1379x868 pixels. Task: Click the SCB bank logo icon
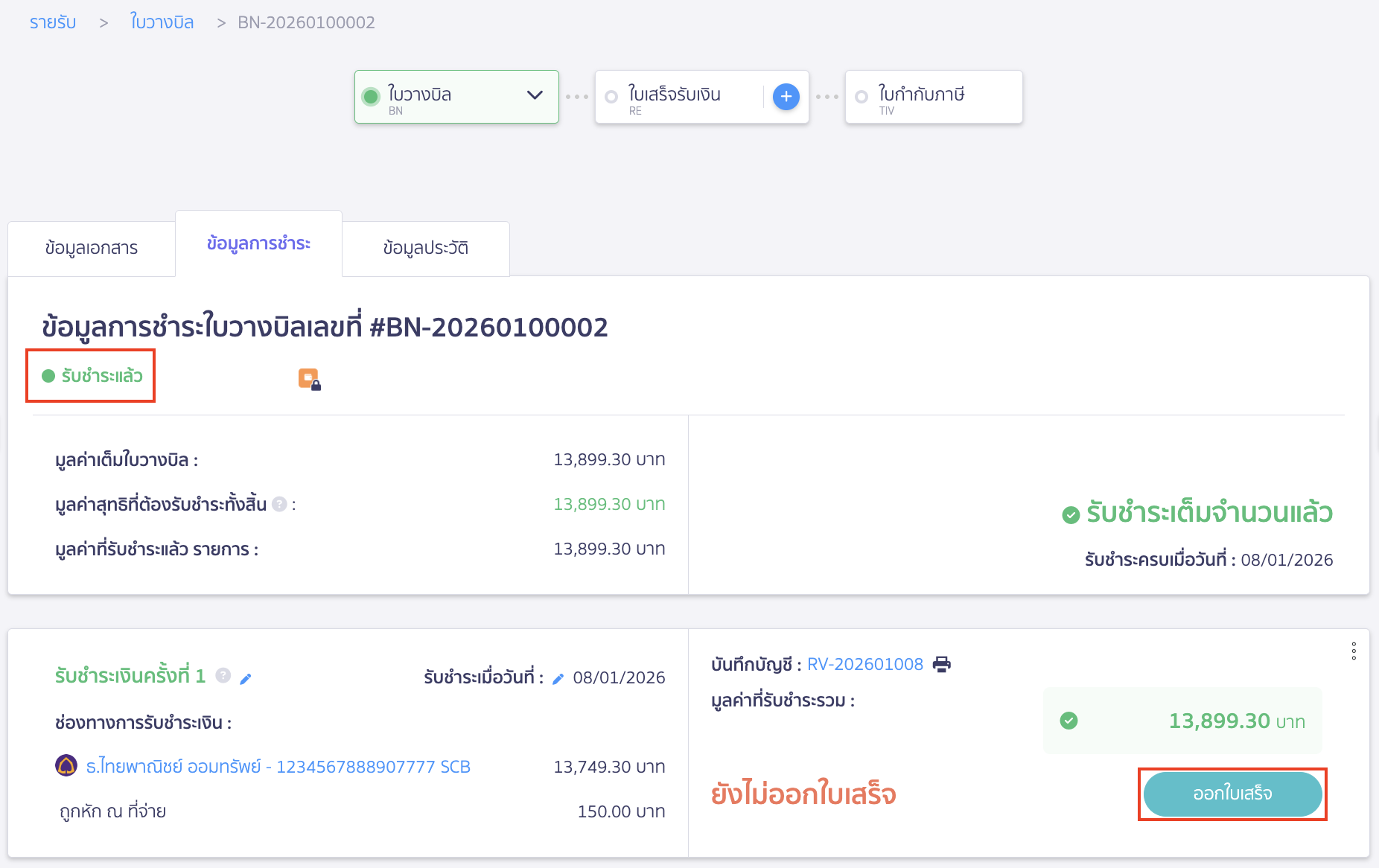pyautogui.click(x=68, y=766)
